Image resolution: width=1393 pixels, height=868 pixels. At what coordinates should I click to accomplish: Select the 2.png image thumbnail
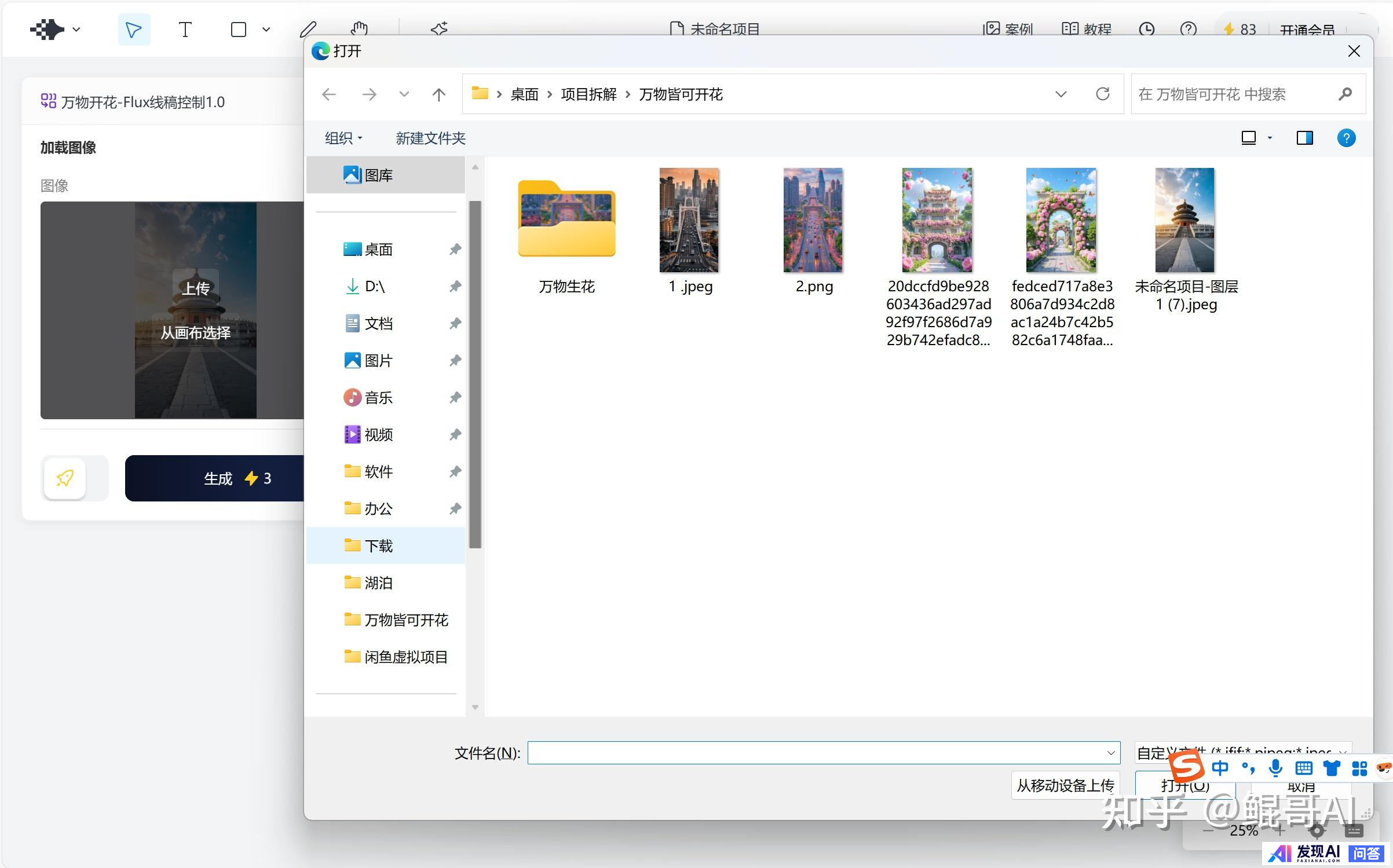[x=813, y=221]
